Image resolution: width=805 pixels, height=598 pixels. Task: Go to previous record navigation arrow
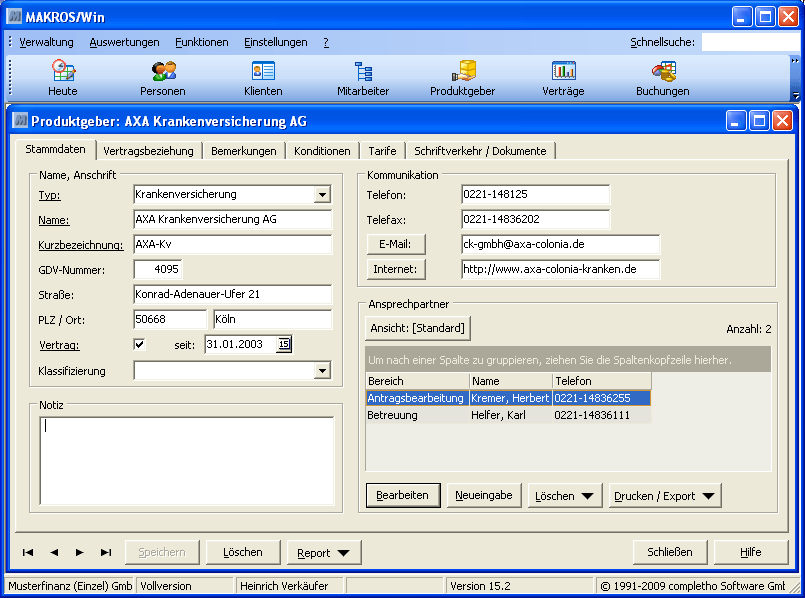click(54, 552)
